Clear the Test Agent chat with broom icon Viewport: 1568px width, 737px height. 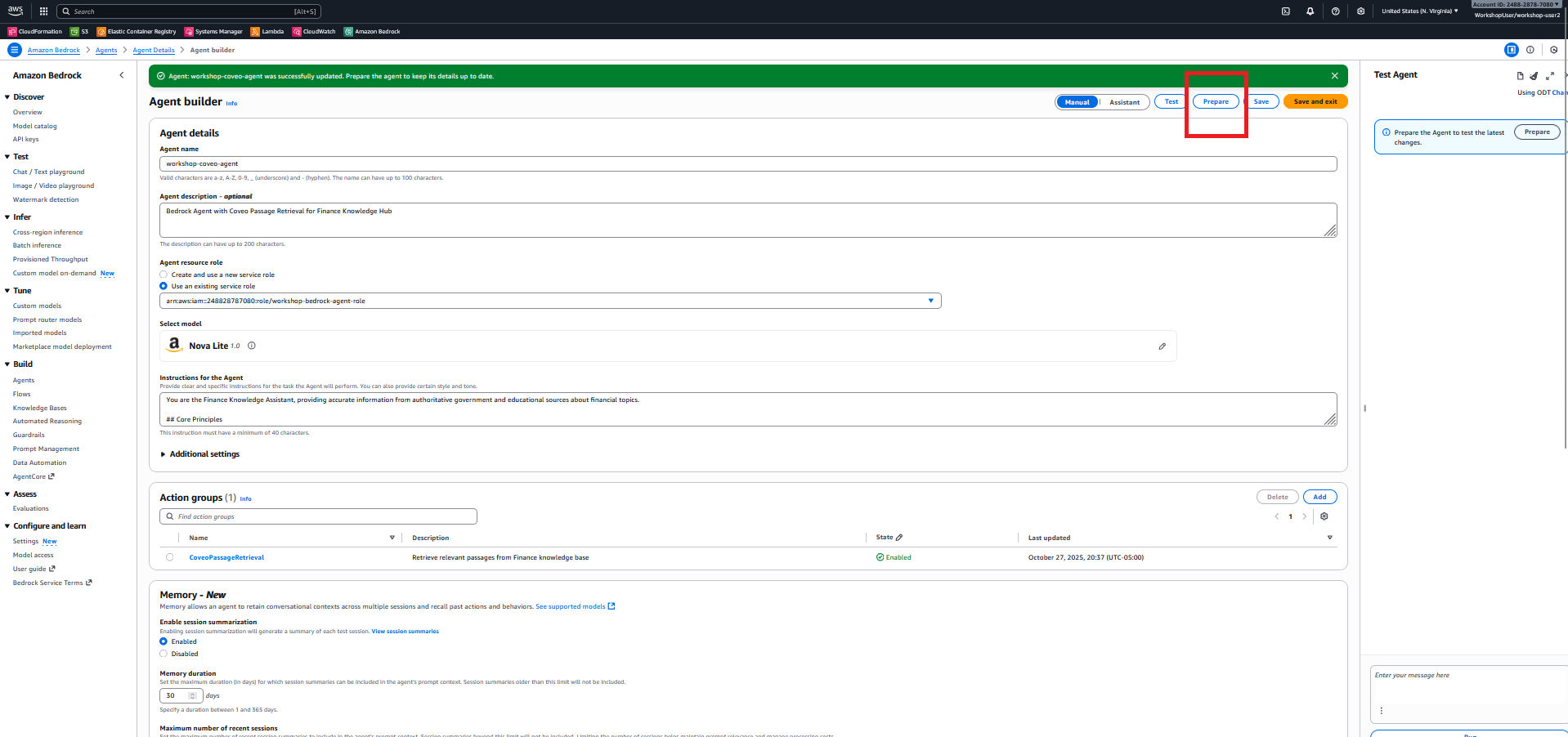1534,75
